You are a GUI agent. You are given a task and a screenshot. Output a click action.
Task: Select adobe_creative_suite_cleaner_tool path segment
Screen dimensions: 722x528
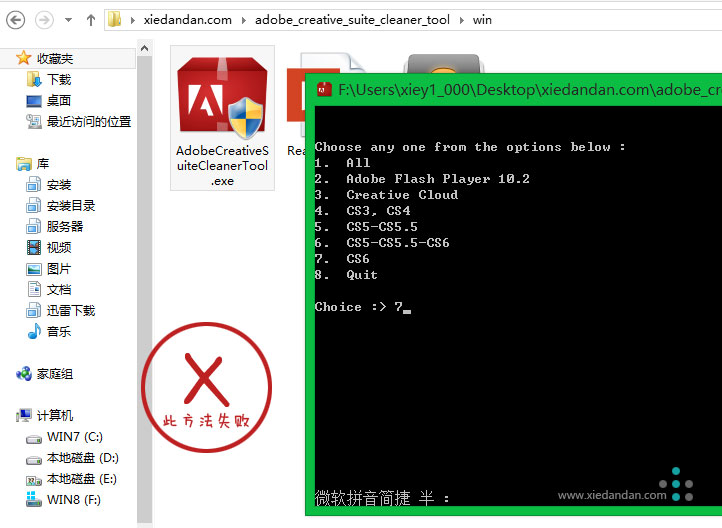click(x=352, y=20)
